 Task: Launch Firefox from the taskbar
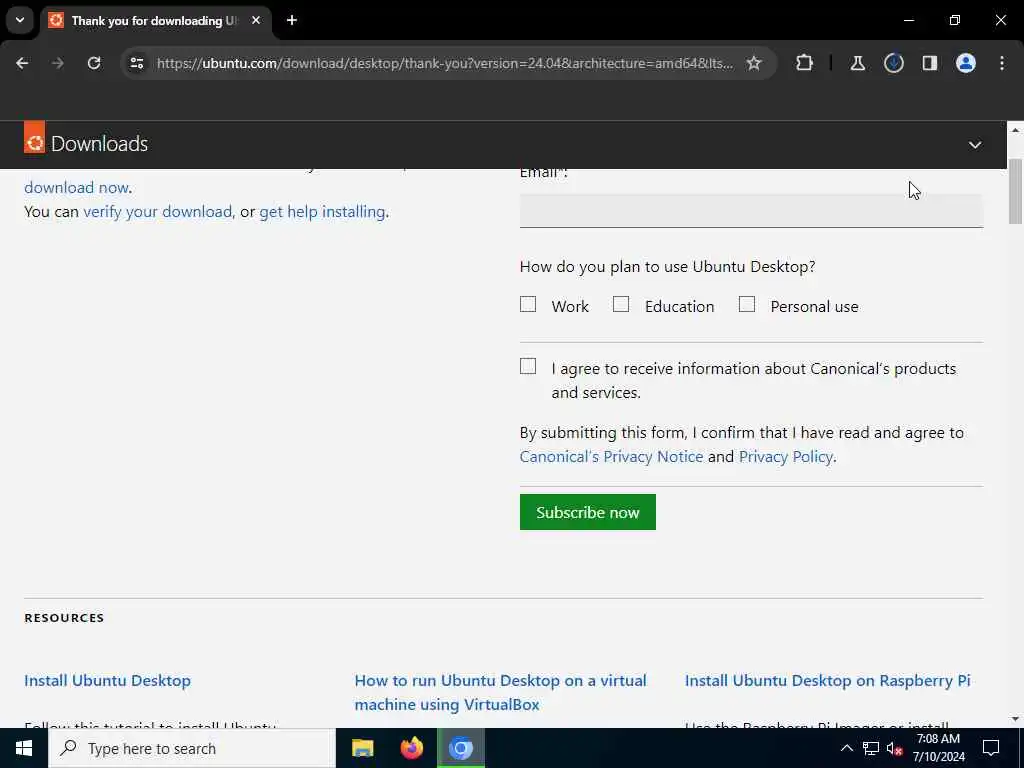click(x=411, y=748)
